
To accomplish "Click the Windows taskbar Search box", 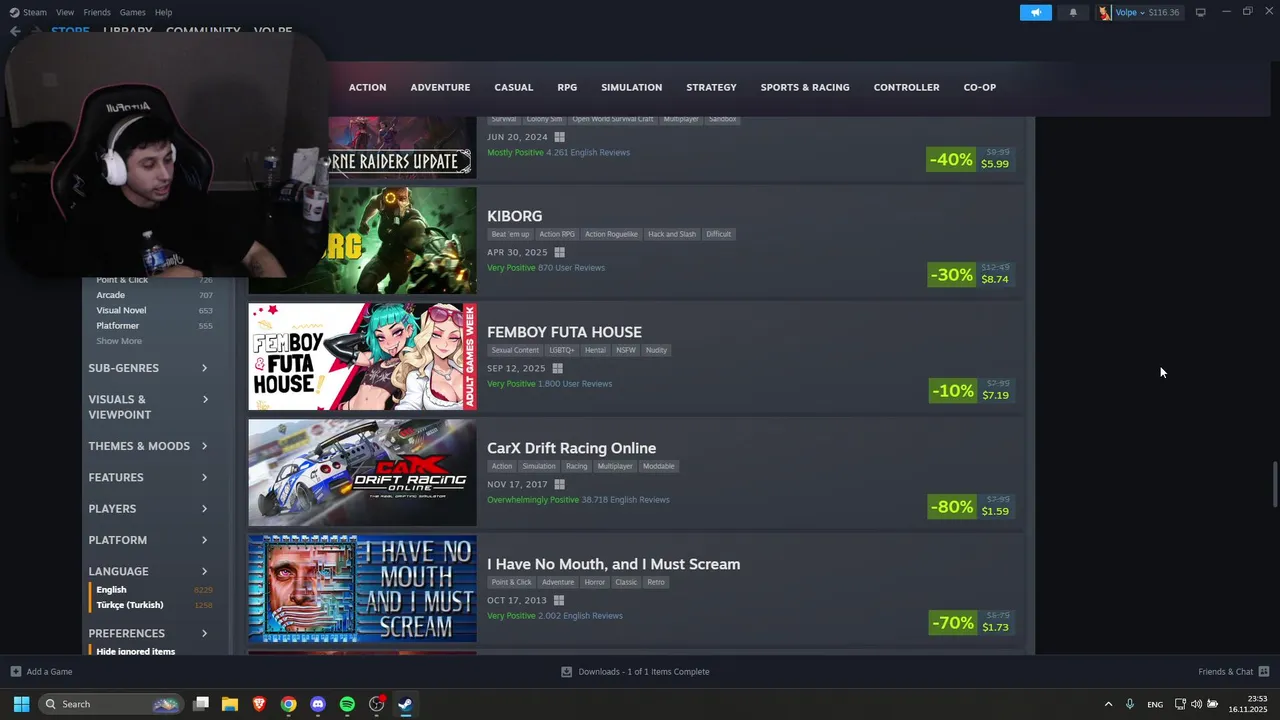I will point(111,704).
